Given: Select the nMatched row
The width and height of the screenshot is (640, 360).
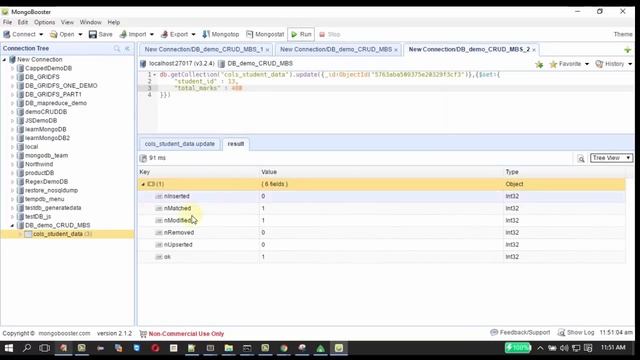Looking at the screenshot, I should (382, 208).
